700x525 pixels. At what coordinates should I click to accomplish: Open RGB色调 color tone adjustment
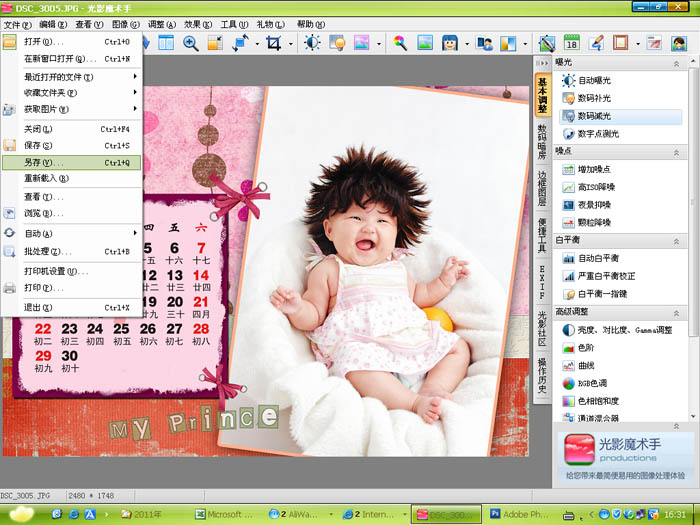(592, 383)
